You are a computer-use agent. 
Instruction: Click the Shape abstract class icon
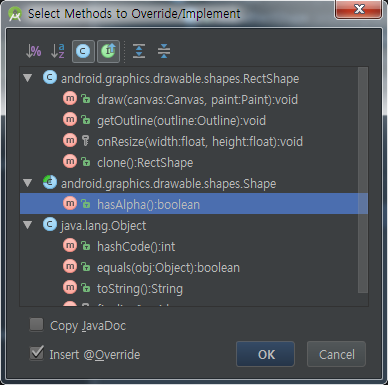coord(50,183)
